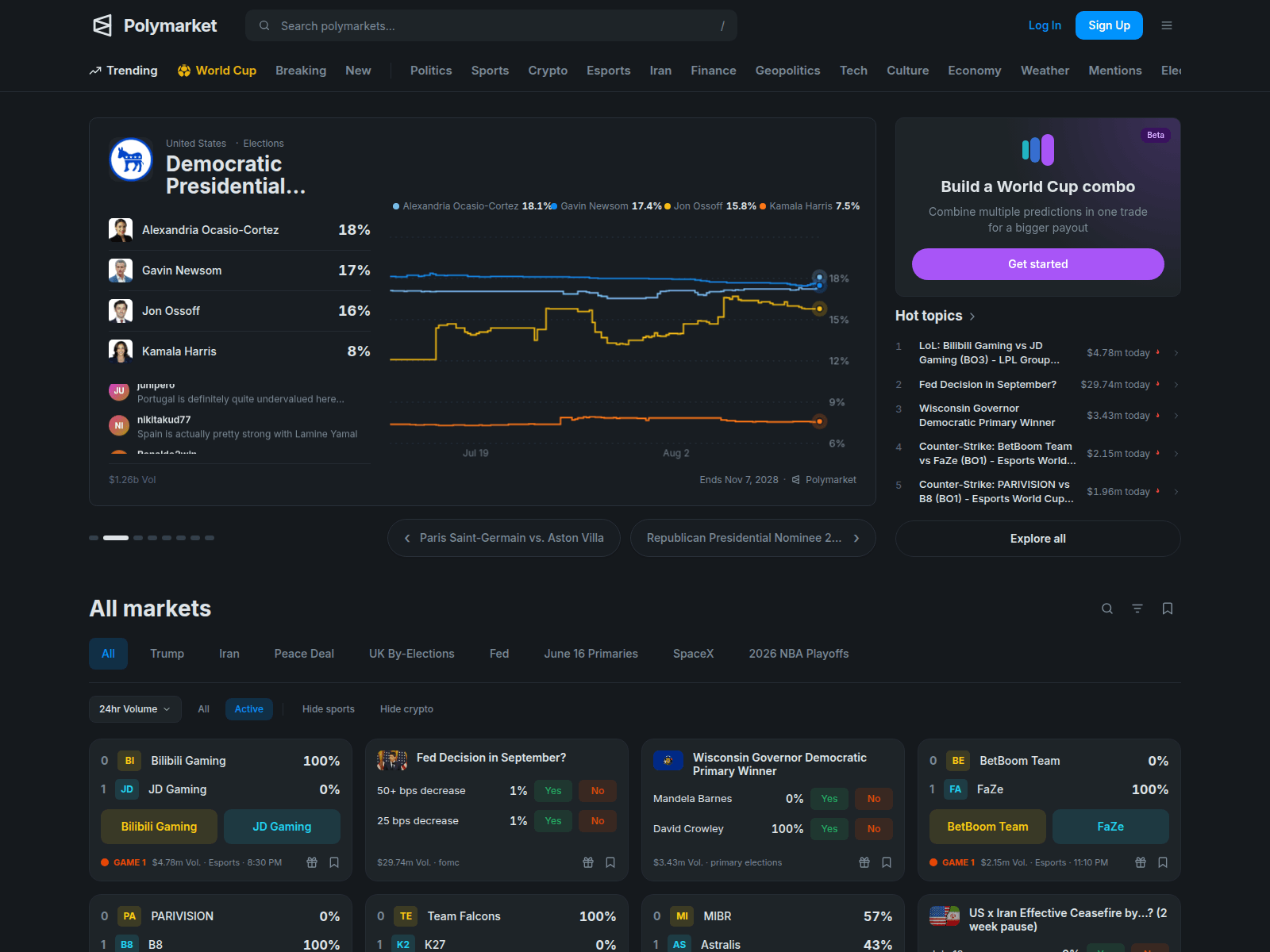
Task: Open Democratic Presidential market title
Action: [236, 175]
